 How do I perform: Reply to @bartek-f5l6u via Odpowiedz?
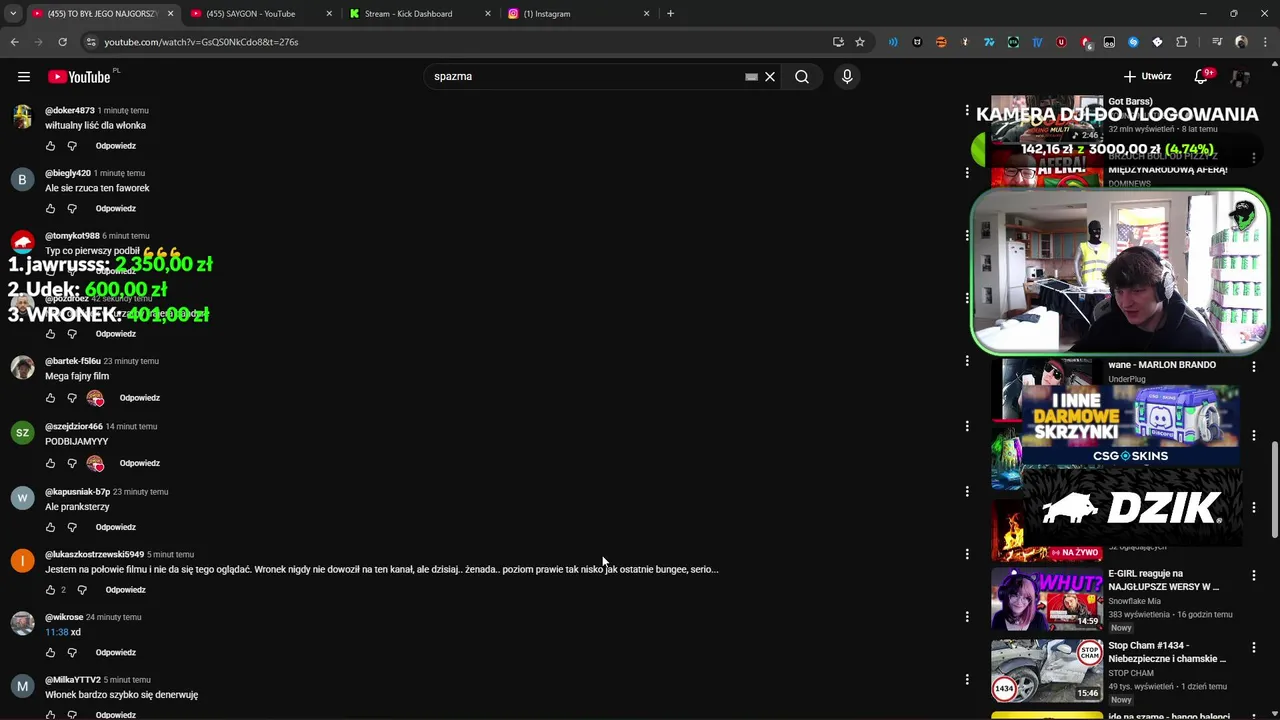tap(140, 398)
